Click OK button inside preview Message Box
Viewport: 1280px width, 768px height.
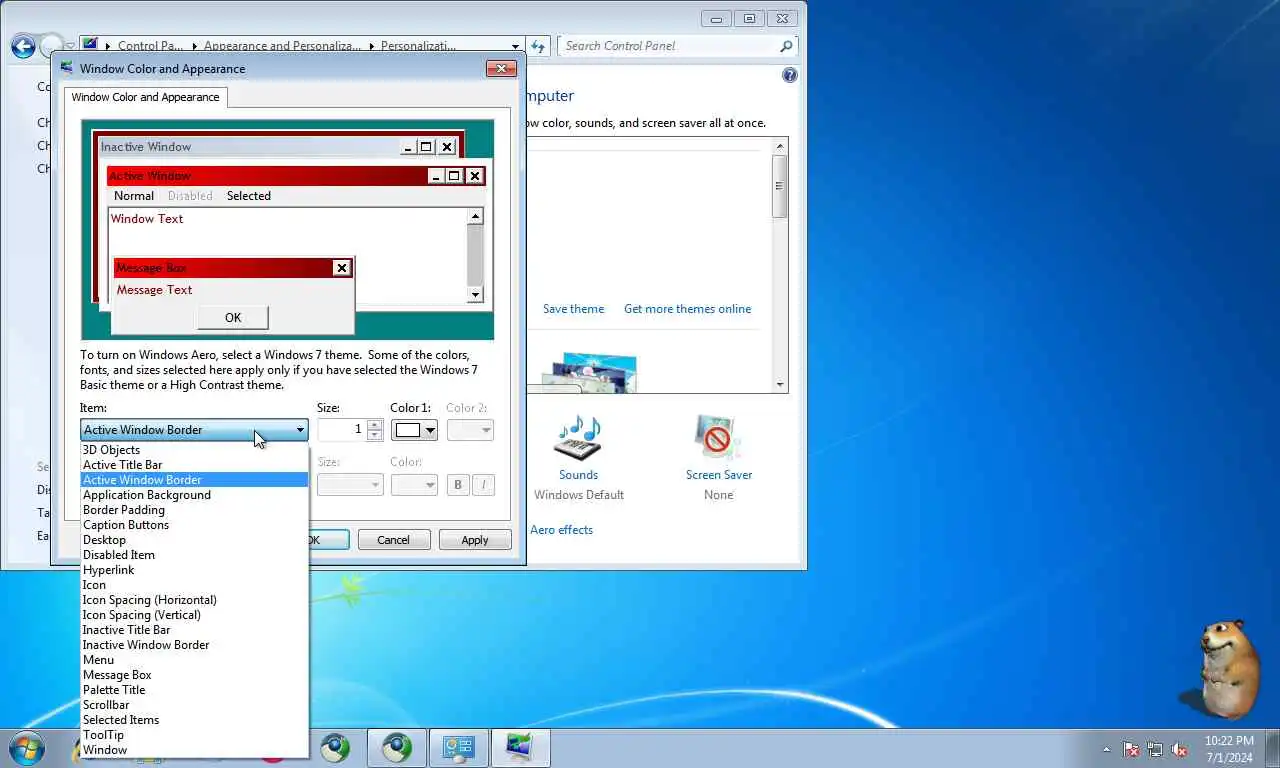[233, 318]
